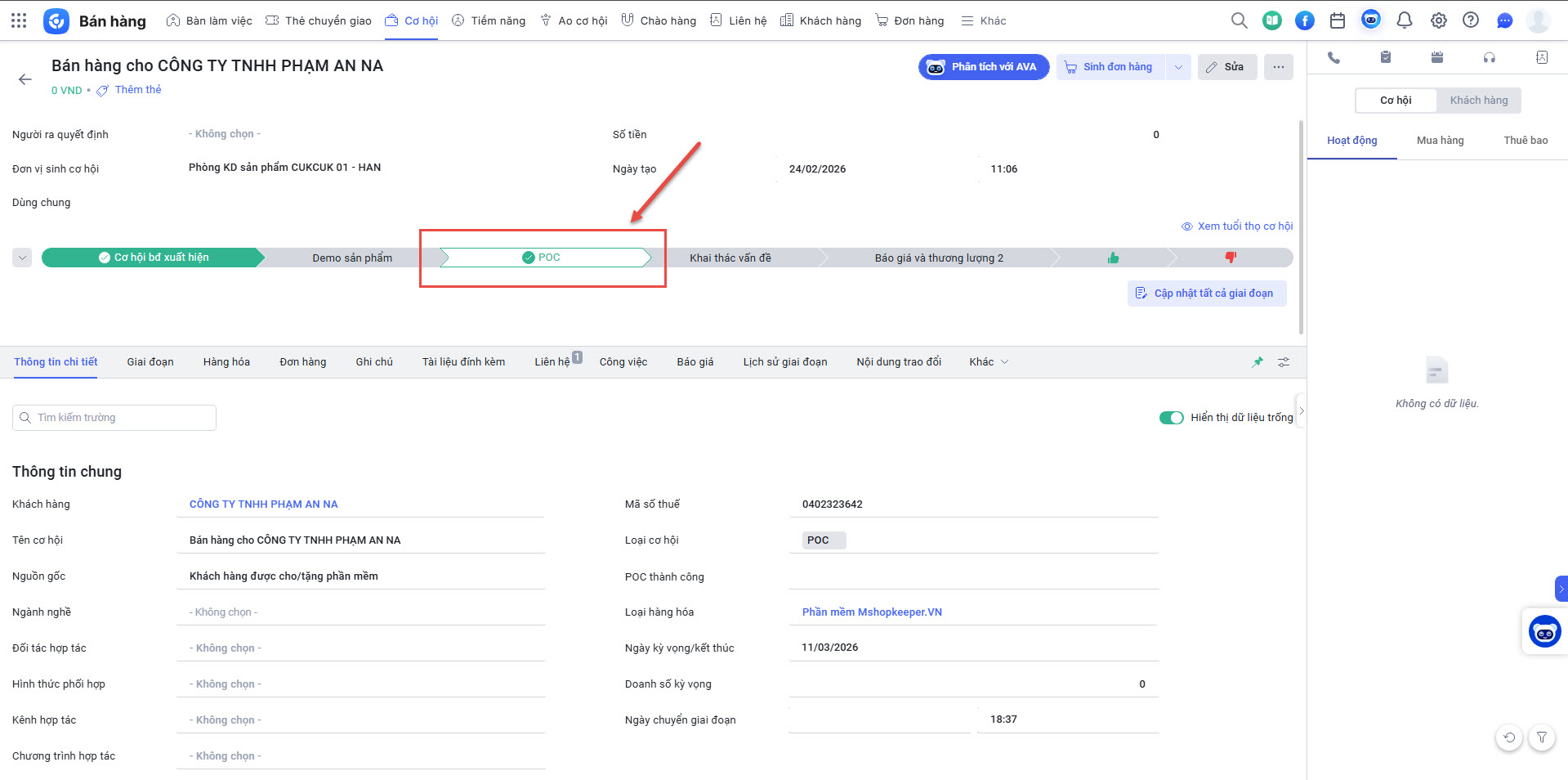Collapse the stage bar chevron
This screenshot has width=1568, height=780.
pyautogui.click(x=22, y=258)
